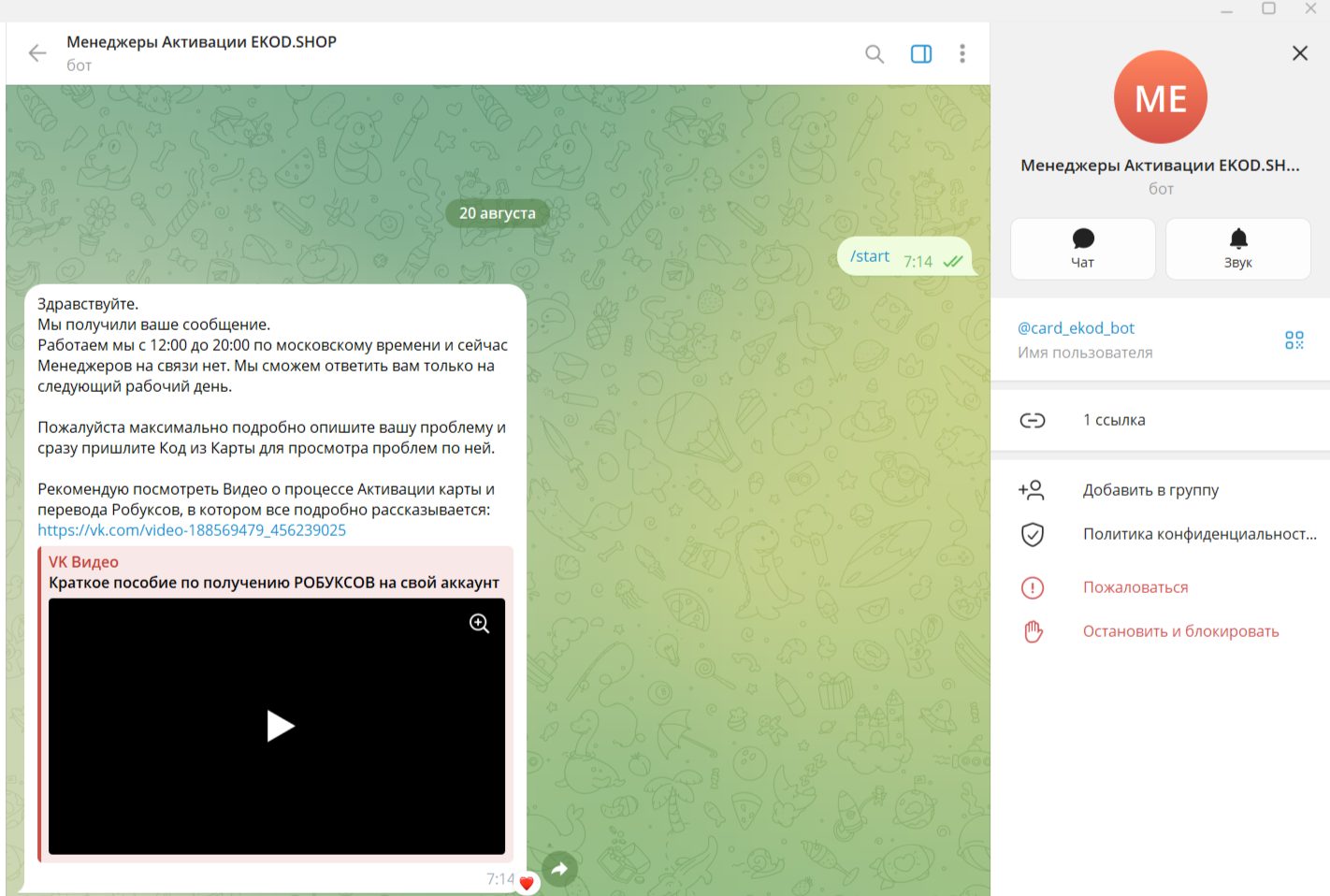Toggle the right info sidebar panel
Screen dimensions: 1330x896
[921, 53]
